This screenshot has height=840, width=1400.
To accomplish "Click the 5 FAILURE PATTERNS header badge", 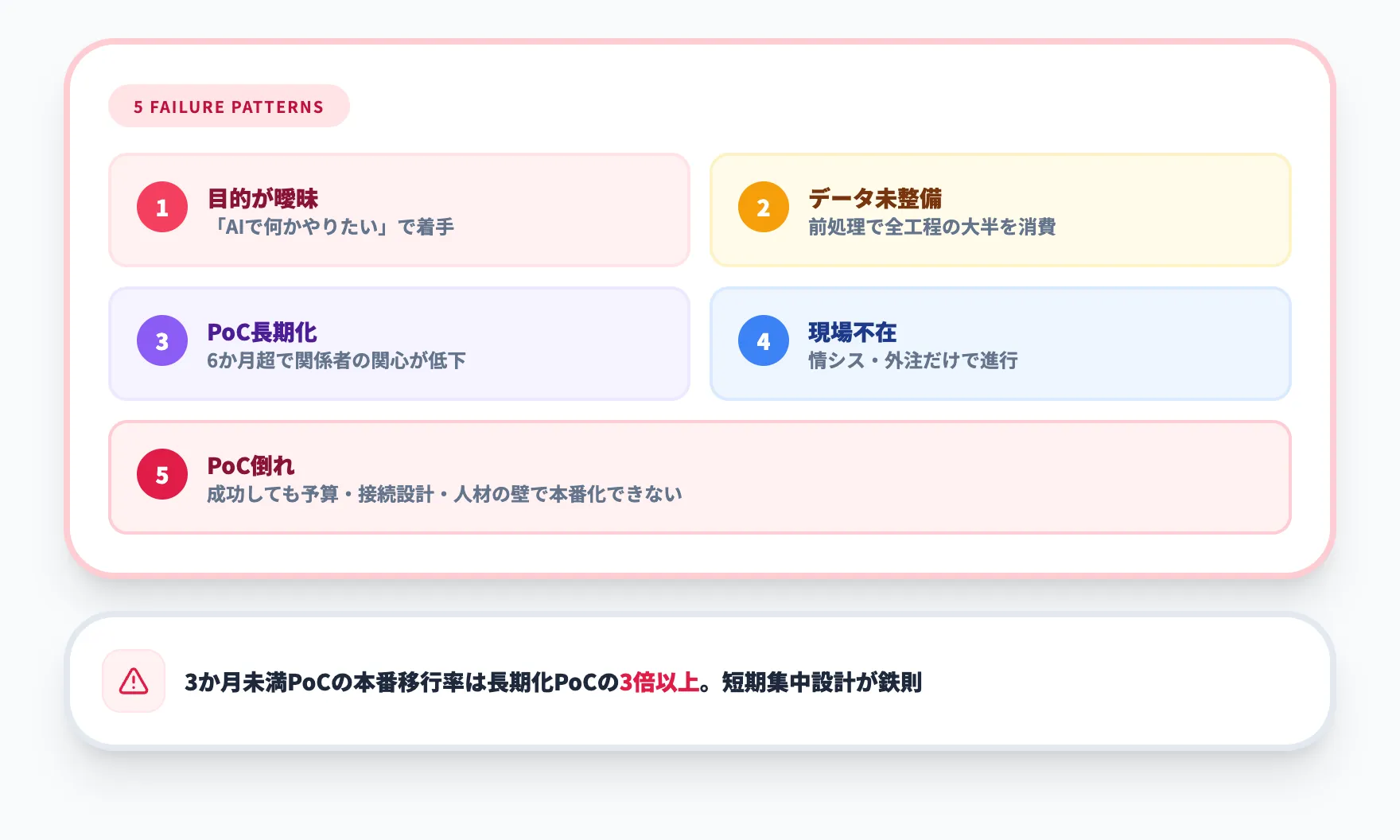I will [x=229, y=106].
